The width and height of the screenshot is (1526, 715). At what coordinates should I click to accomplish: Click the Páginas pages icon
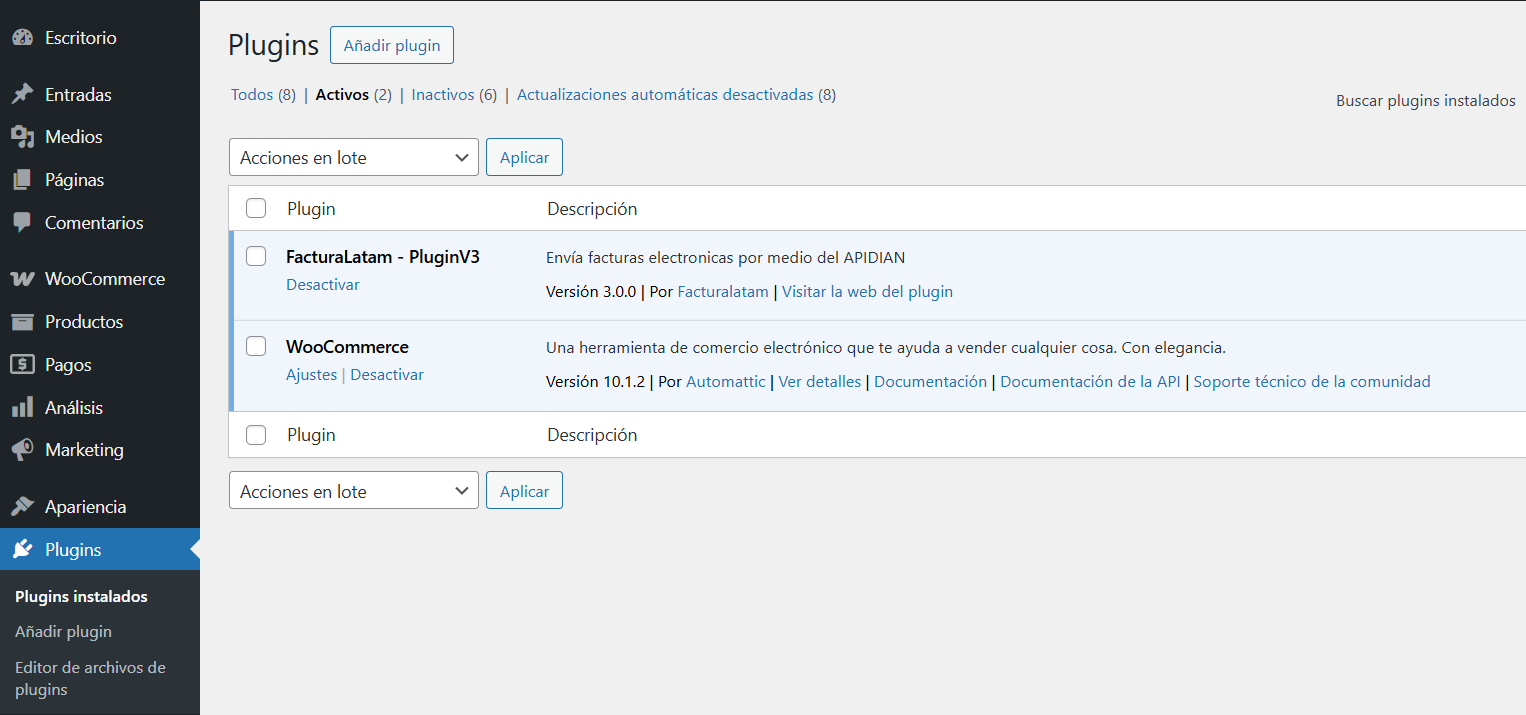coord(22,180)
